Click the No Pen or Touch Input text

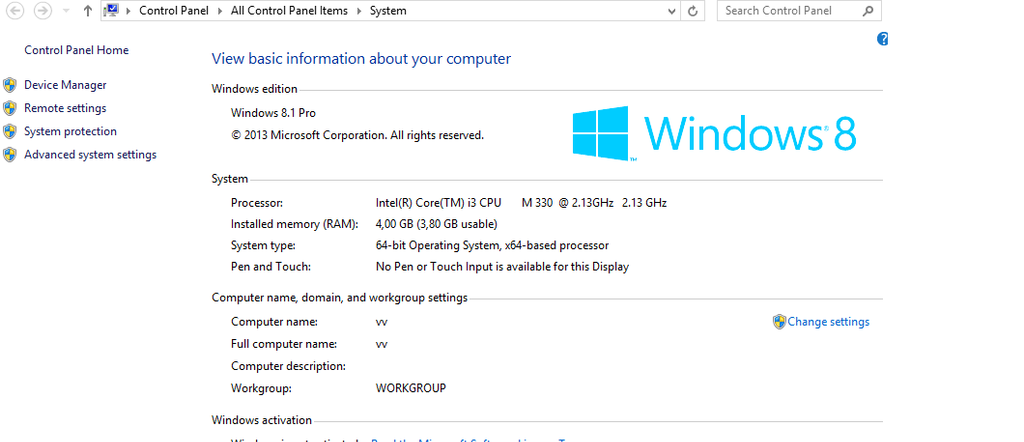[502, 267]
